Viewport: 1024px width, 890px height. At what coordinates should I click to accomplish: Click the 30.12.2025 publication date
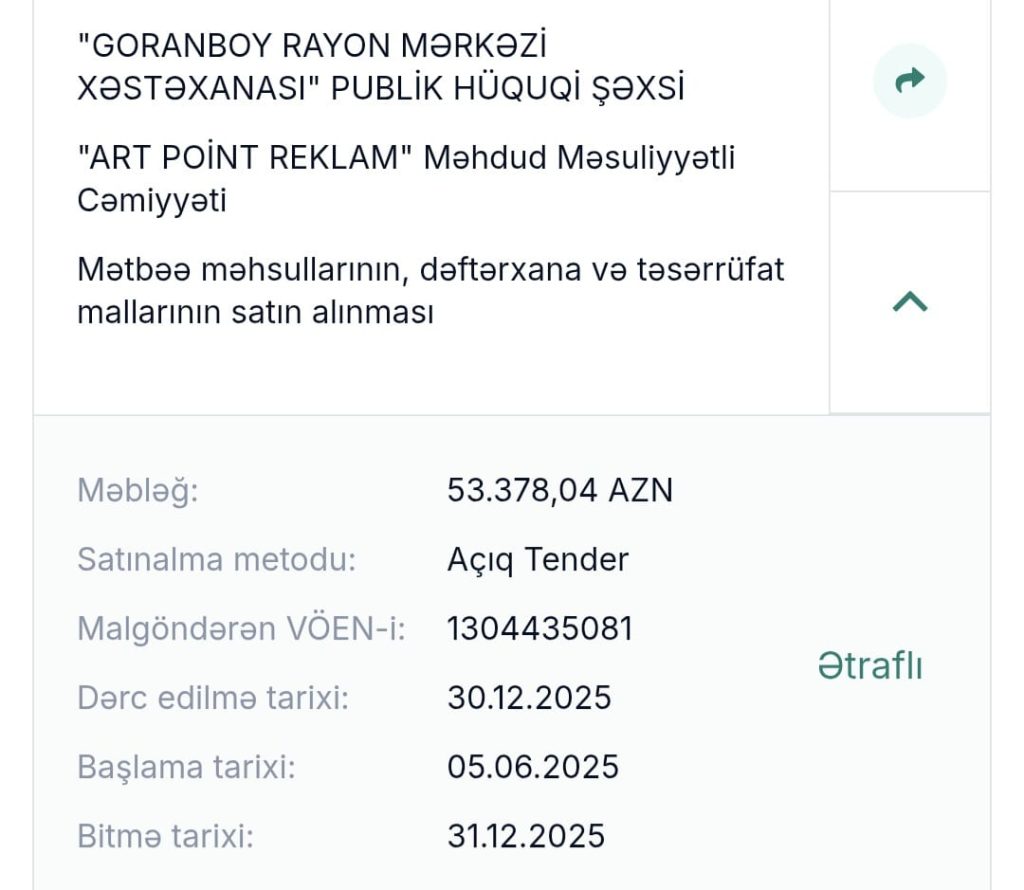point(529,697)
